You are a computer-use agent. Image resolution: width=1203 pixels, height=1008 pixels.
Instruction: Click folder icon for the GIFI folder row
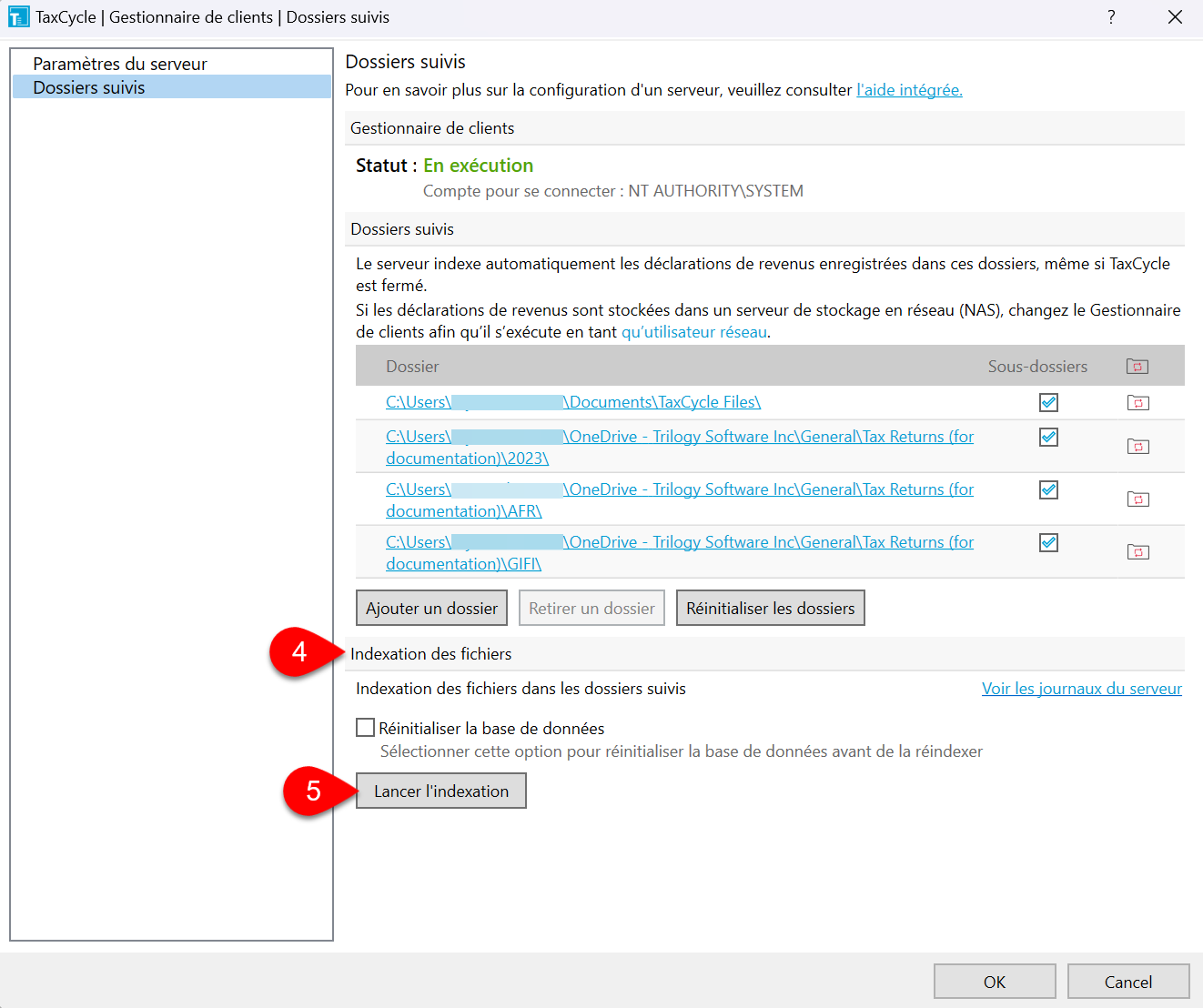click(x=1137, y=551)
